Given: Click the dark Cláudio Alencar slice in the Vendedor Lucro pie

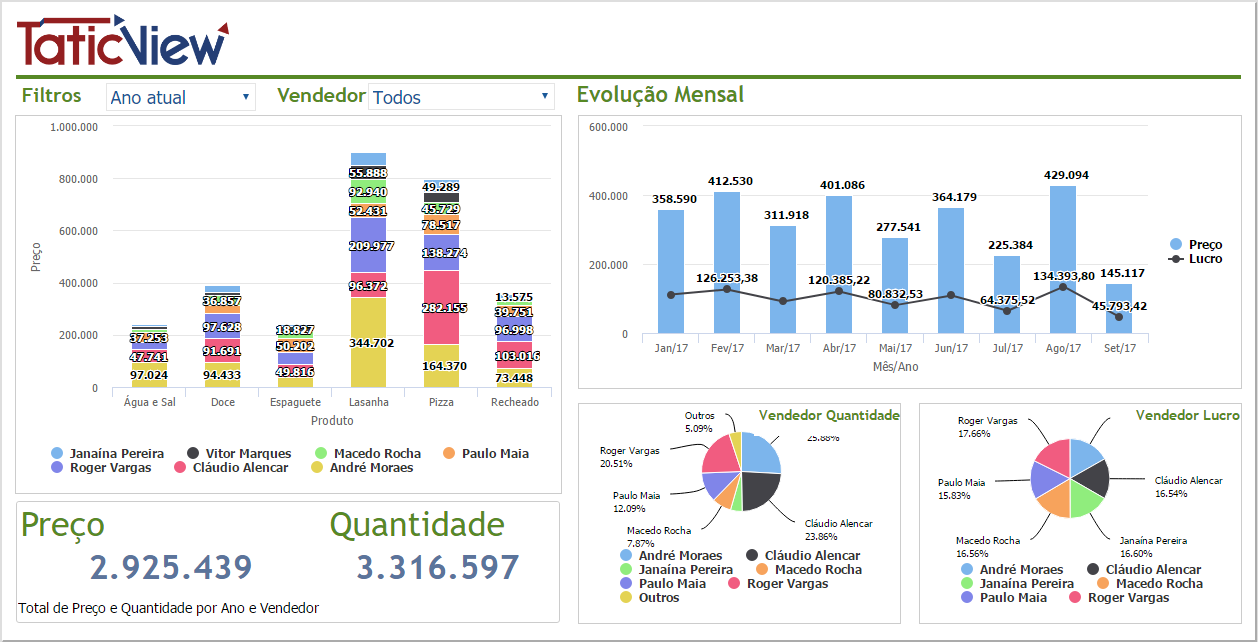Looking at the screenshot, I should tap(1094, 478).
